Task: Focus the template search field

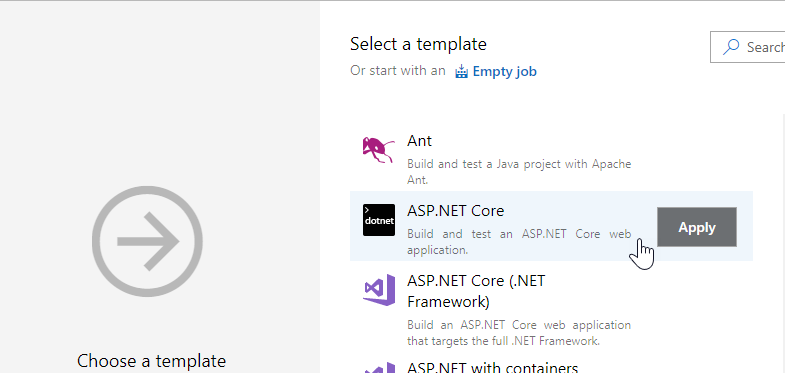Action: point(747,47)
